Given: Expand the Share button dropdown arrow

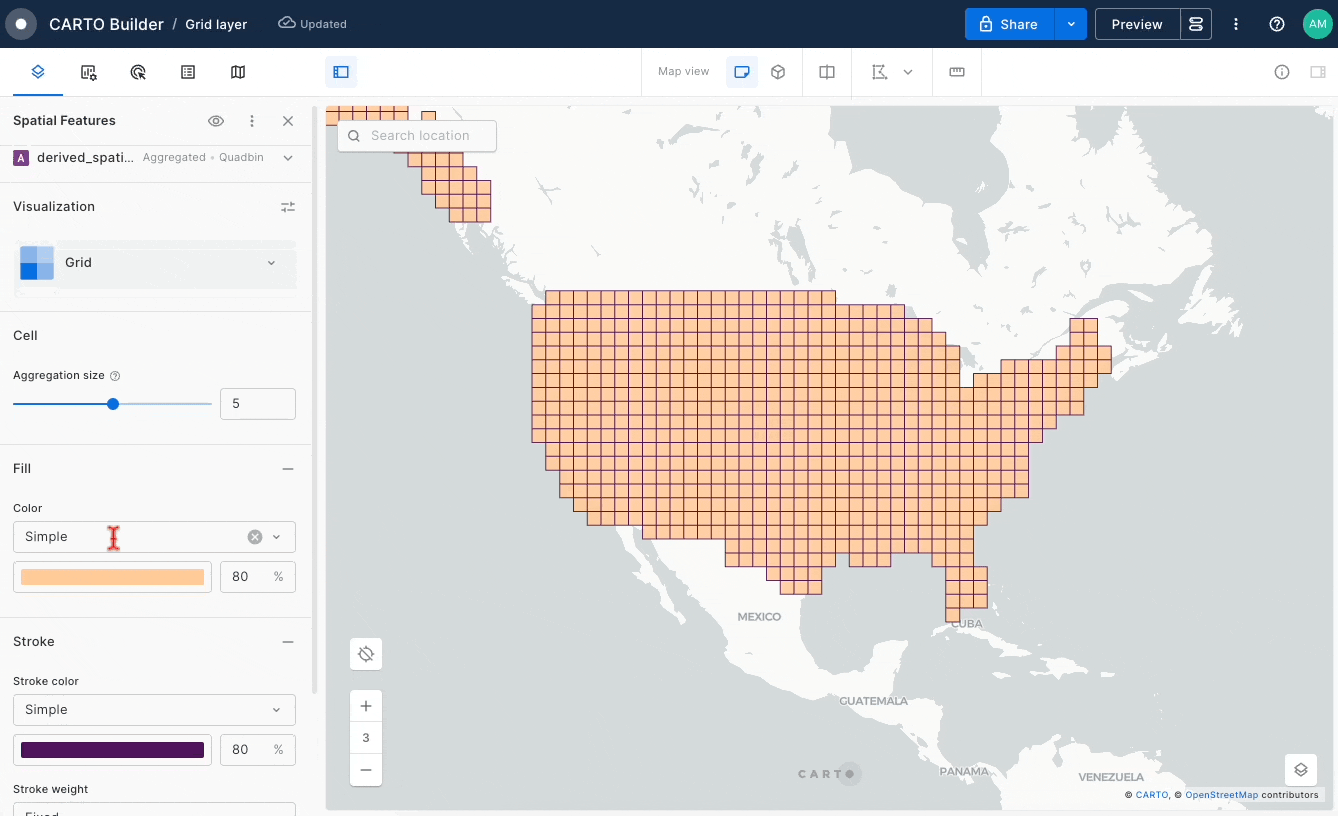Looking at the screenshot, I should pos(1071,24).
